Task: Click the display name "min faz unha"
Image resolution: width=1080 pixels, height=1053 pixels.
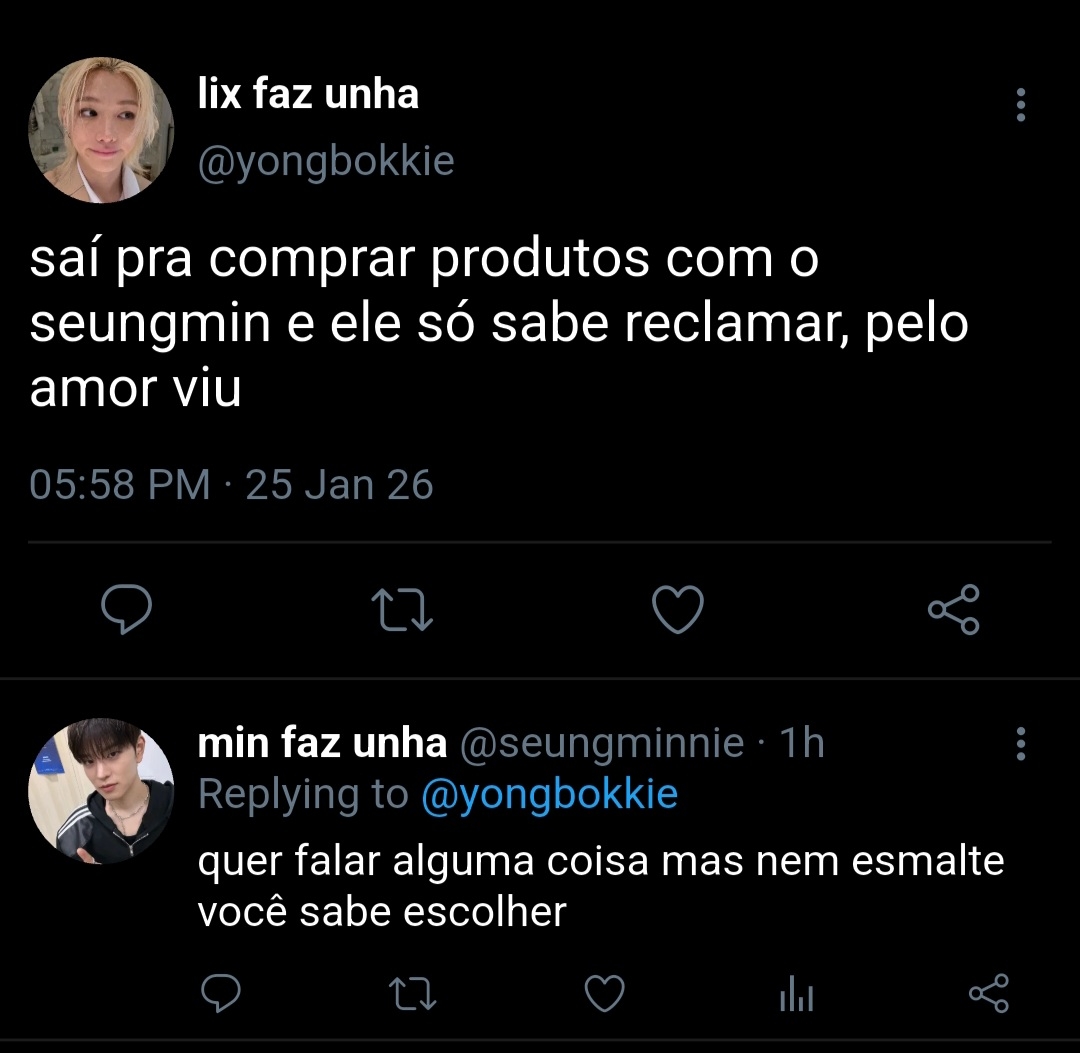Action: 322,743
